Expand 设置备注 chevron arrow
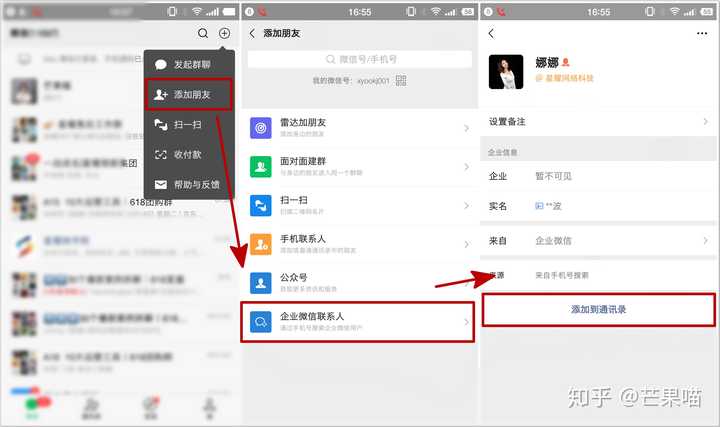The image size is (720, 427). [x=705, y=122]
